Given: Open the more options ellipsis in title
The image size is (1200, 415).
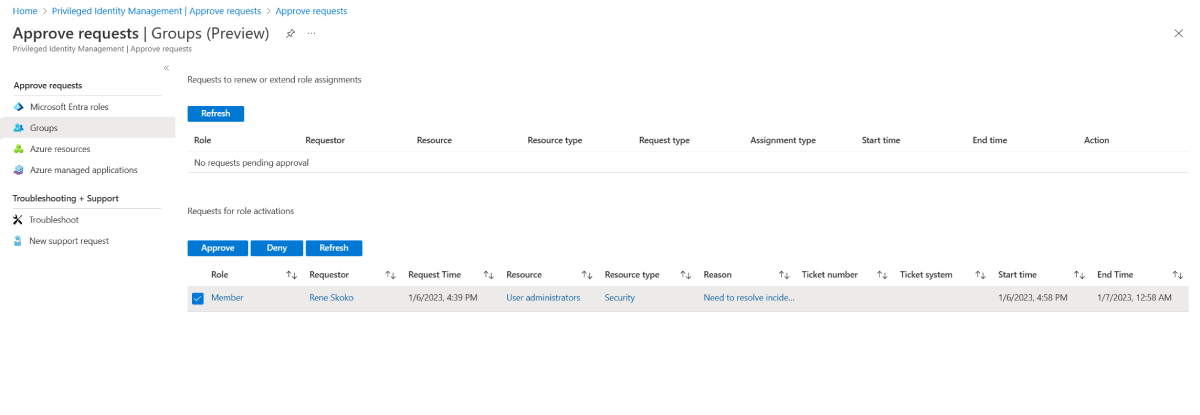Looking at the screenshot, I should 312,33.
